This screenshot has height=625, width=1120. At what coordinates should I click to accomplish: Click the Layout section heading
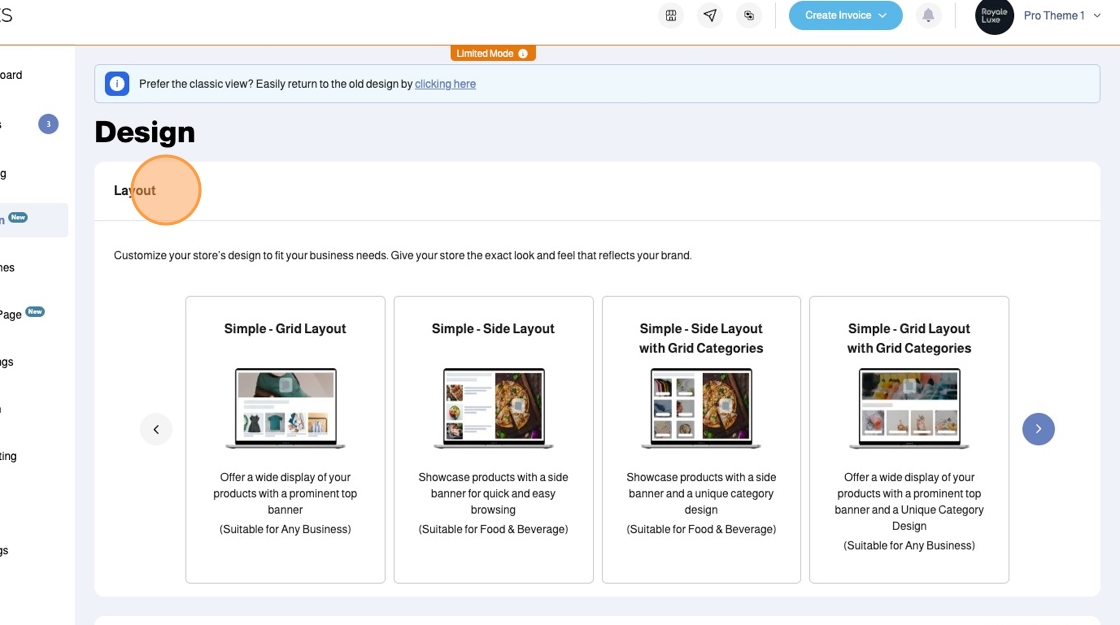pyautogui.click(x=134, y=191)
